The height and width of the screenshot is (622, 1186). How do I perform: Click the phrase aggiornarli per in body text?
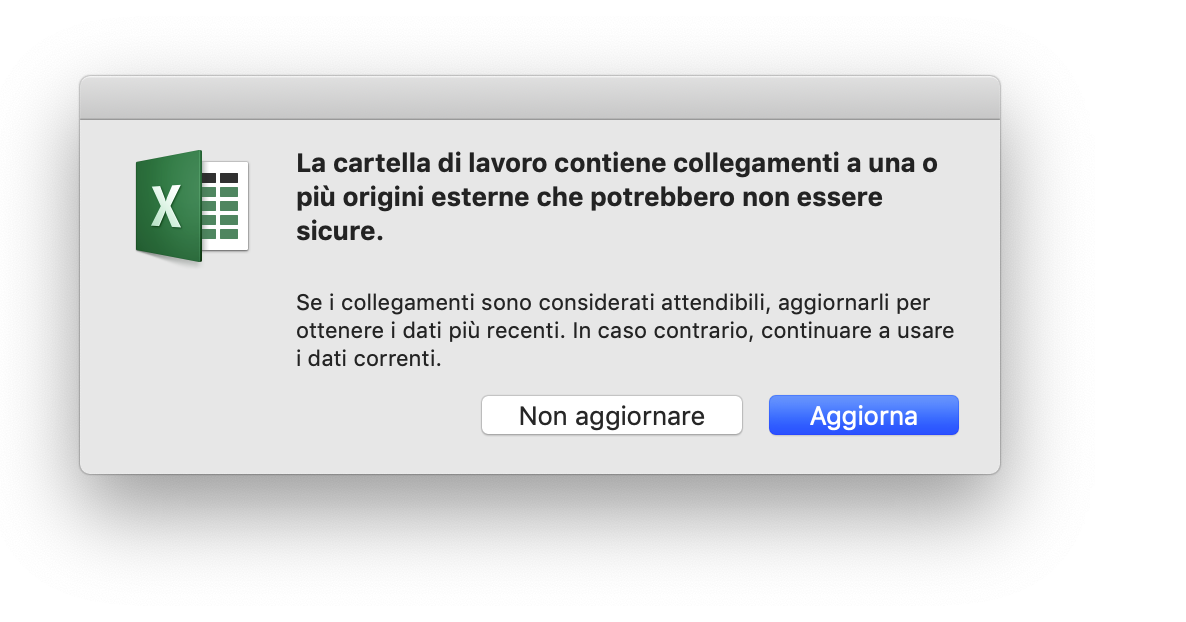tap(854, 303)
